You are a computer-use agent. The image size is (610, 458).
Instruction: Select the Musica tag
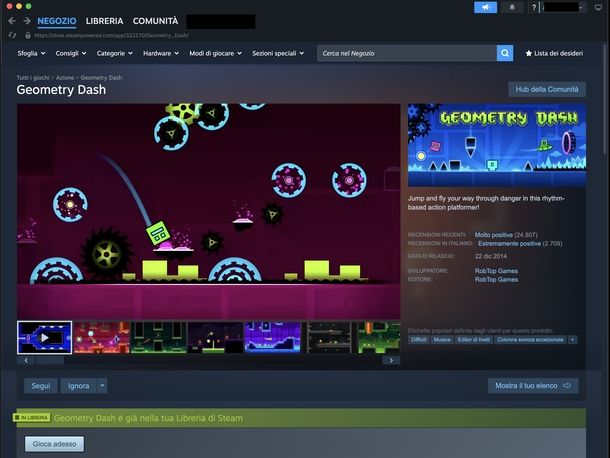click(442, 340)
